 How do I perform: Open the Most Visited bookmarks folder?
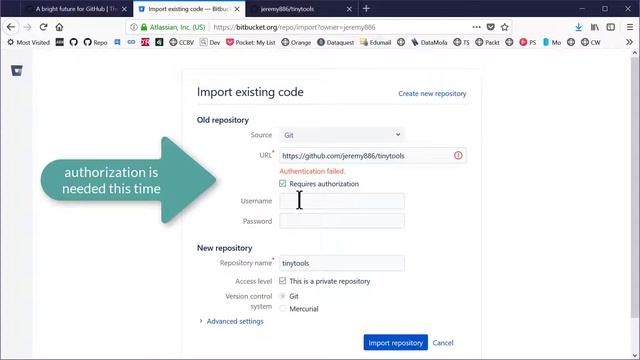coord(28,42)
